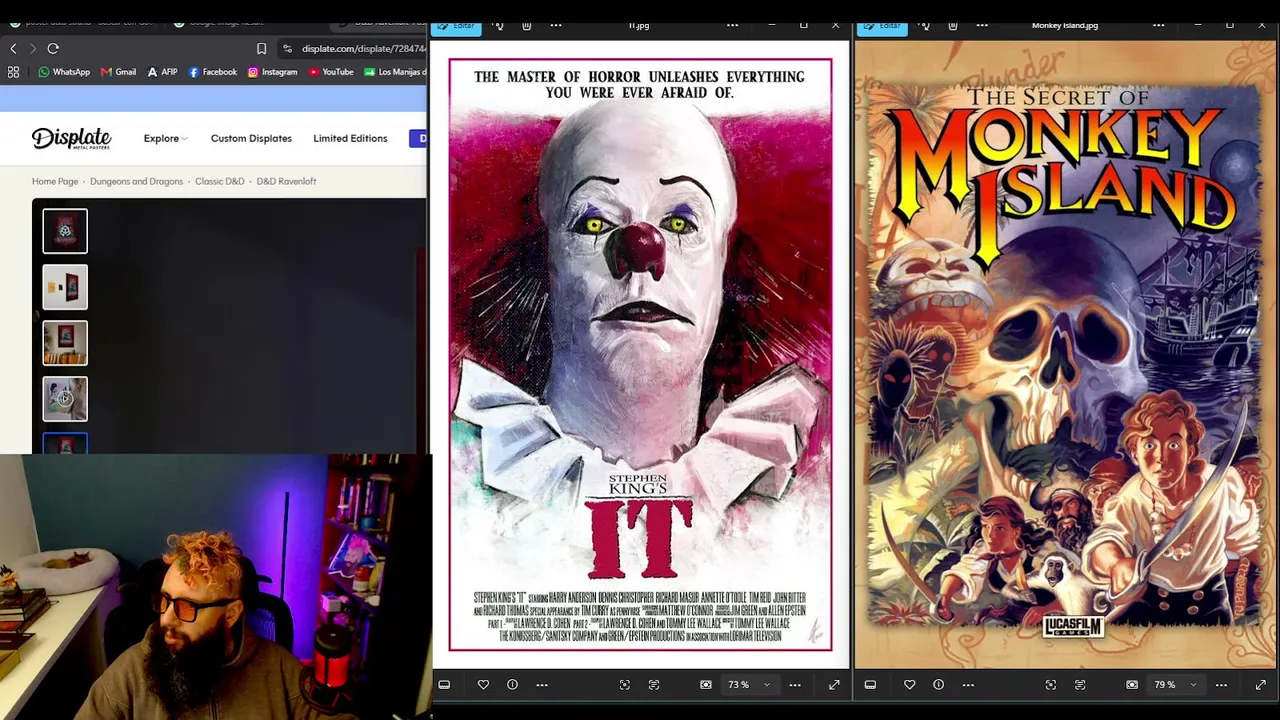Click the second scan-frame icon in IT.jpg viewer's bottom bar
Screen dimensions: 1280x720
tap(654, 685)
